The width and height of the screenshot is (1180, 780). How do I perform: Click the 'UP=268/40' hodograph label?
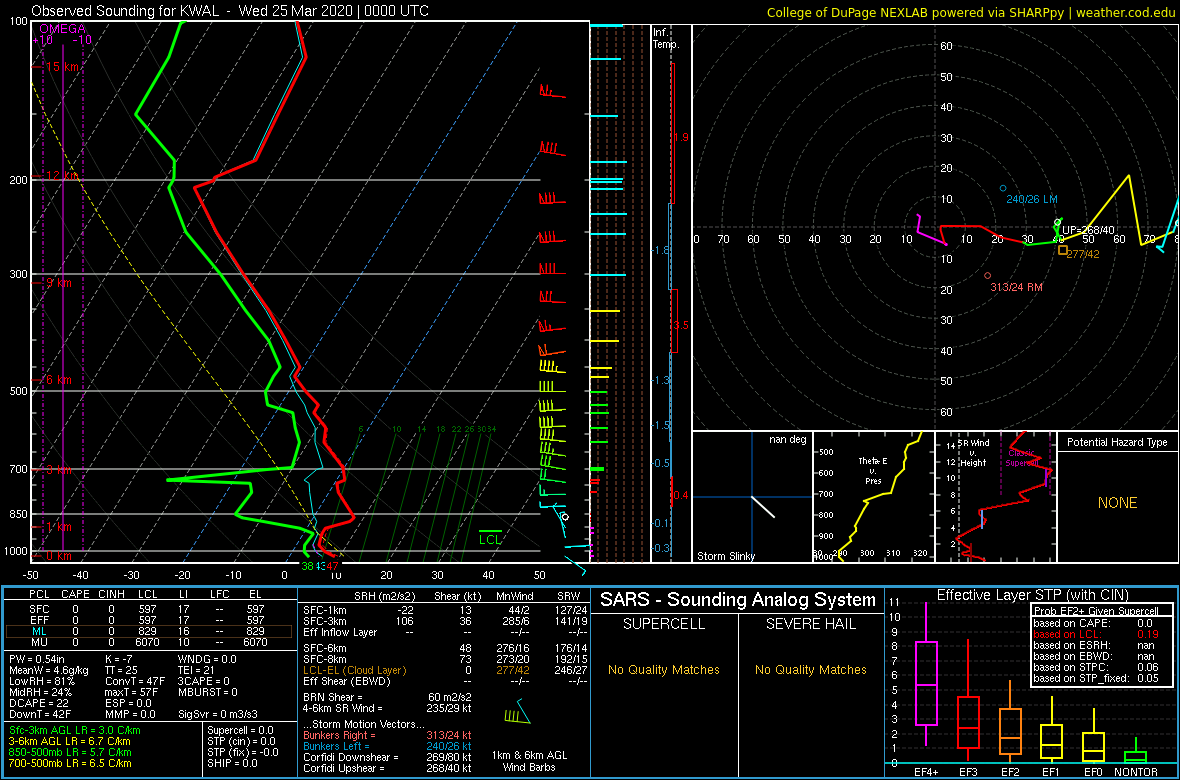click(1088, 230)
